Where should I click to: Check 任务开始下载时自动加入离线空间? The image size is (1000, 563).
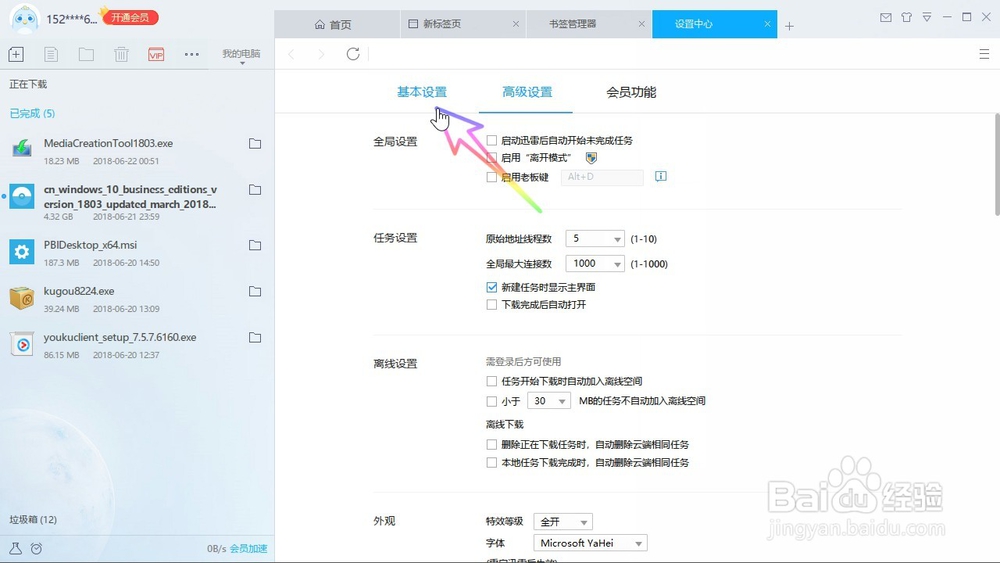point(492,381)
